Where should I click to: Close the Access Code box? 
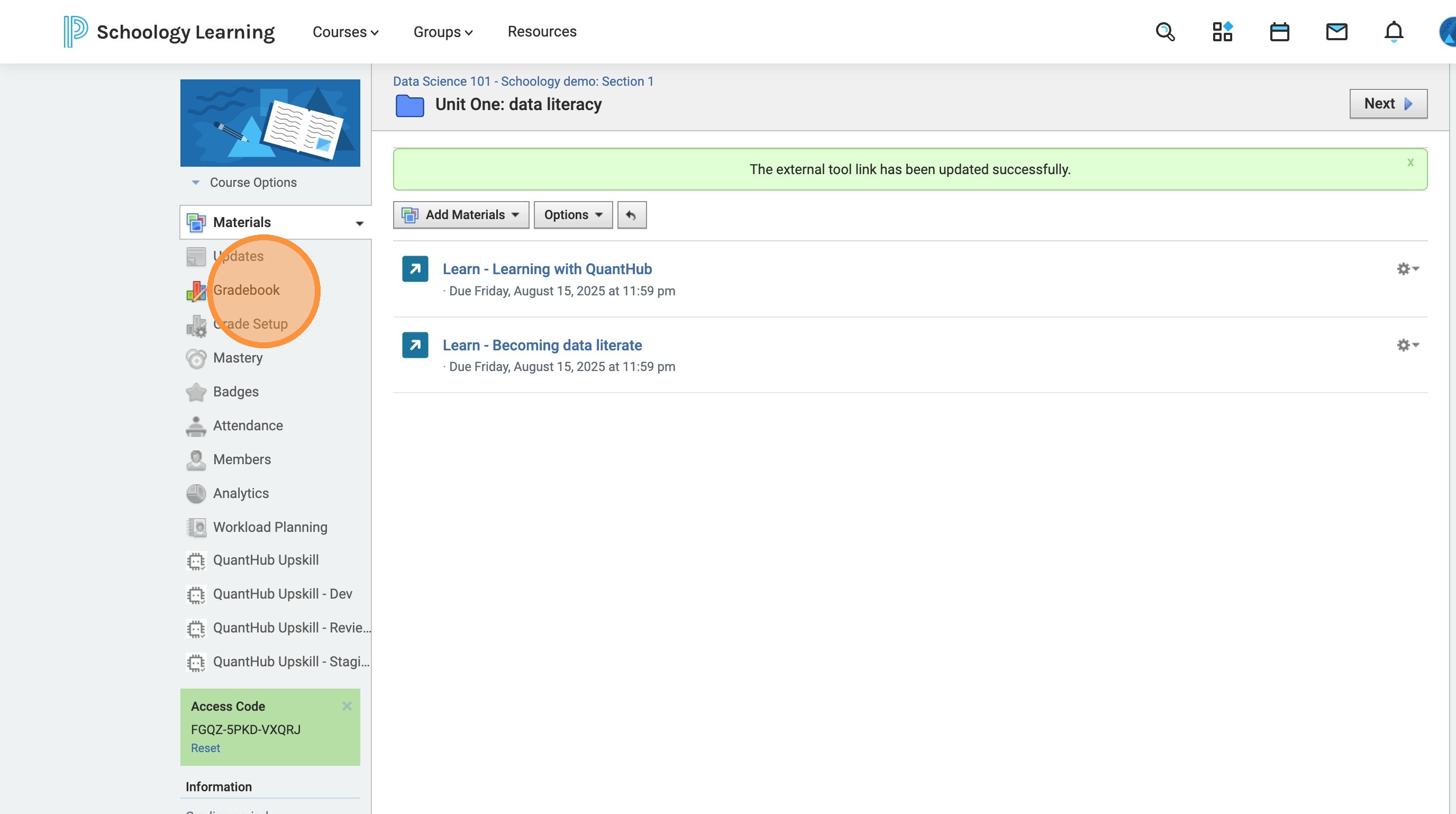point(347,706)
